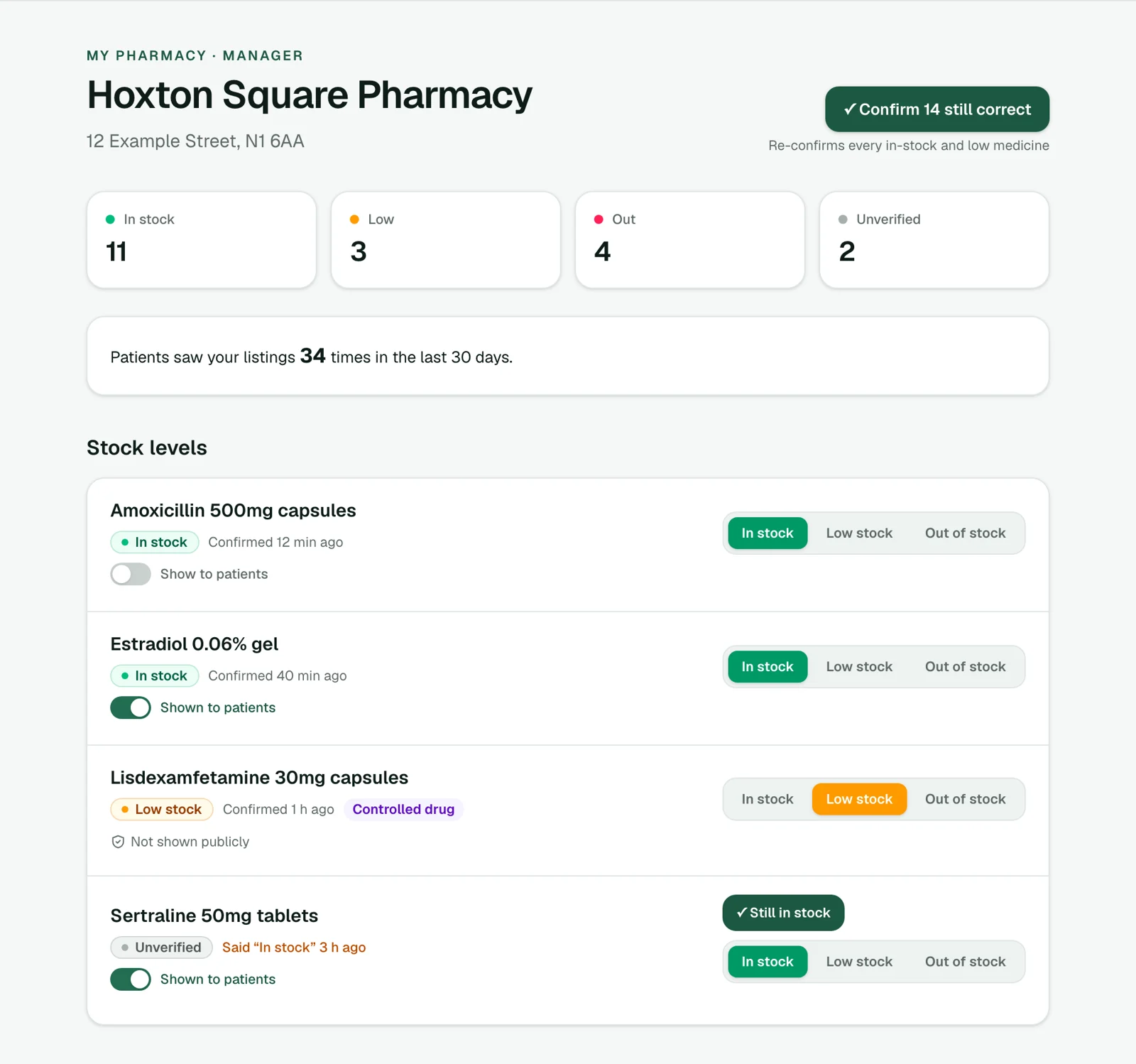Click Lisdexamfetamine 30mg capsules title
The height and width of the screenshot is (1064, 1136).
pos(259,778)
